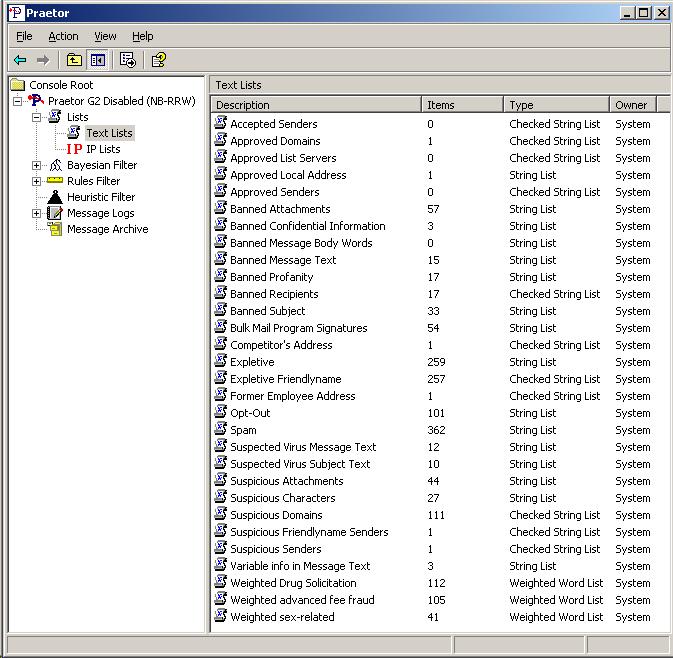The height and width of the screenshot is (658, 673).
Task: Expand the Rules Filter node
Action: (36, 181)
